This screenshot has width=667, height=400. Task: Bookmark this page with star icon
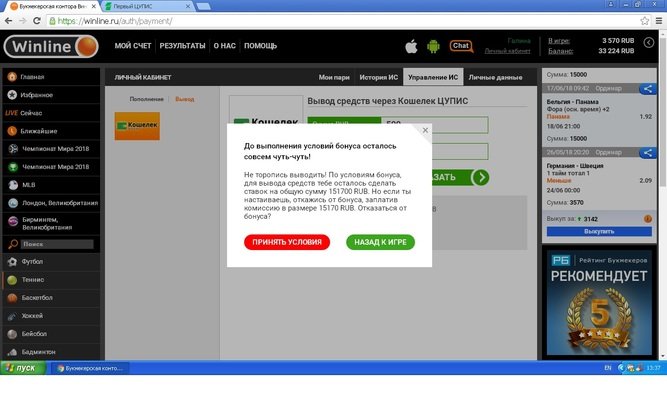(643, 21)
